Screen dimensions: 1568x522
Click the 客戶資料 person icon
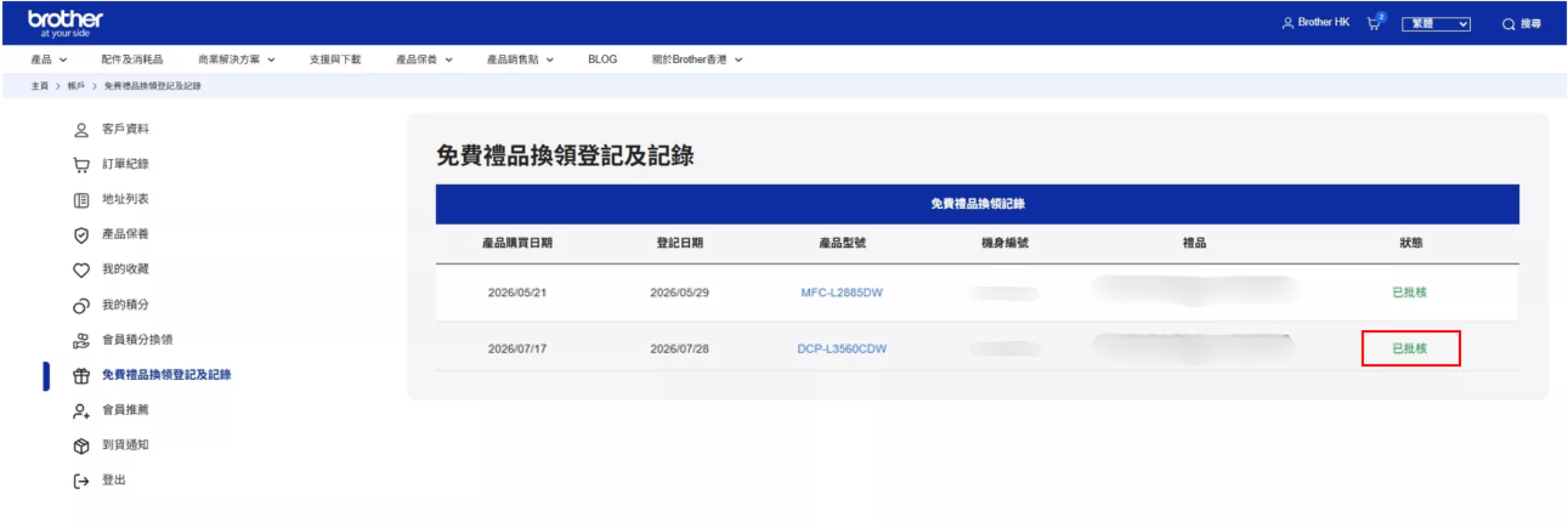click(81, 129)
